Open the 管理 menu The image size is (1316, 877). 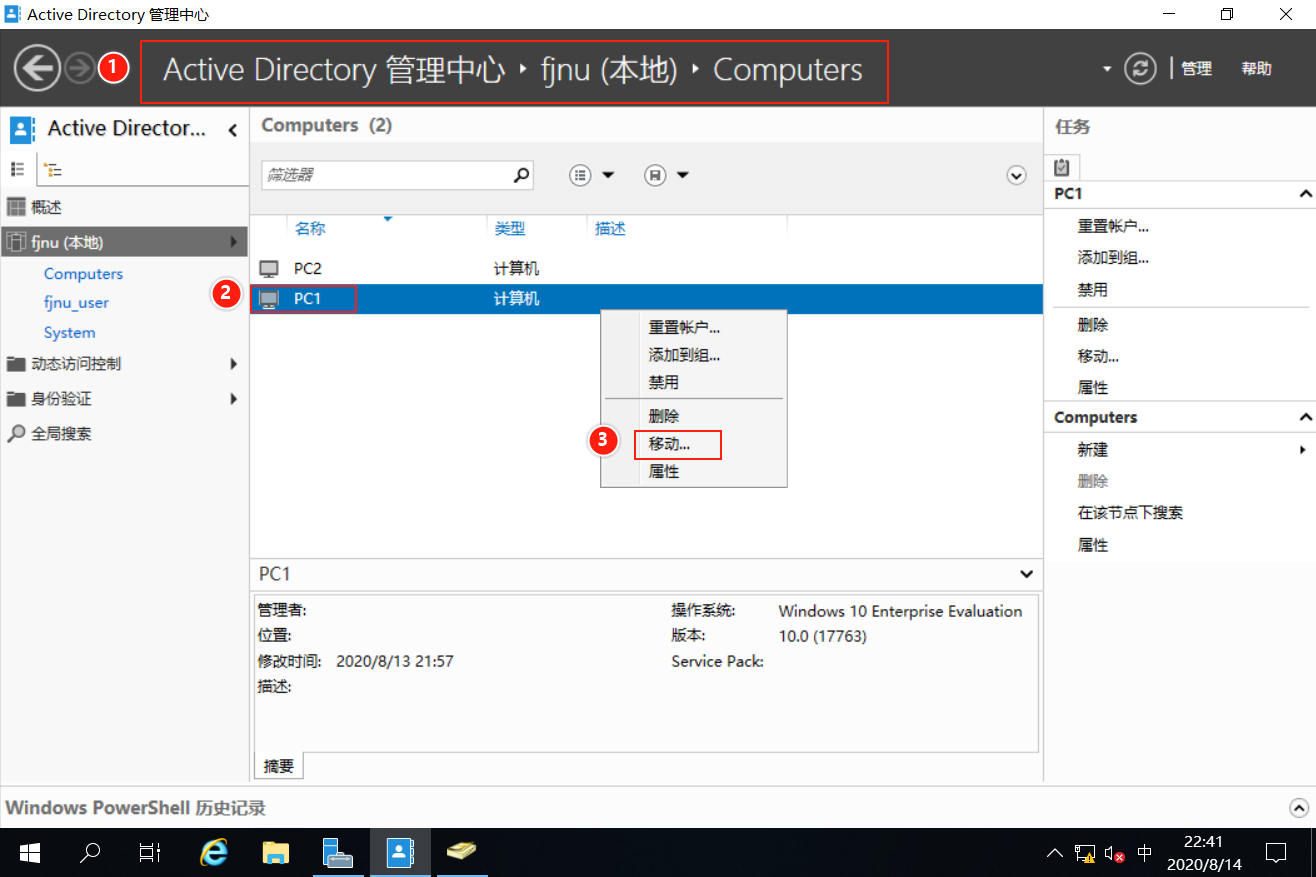[x=1196, y=68]
